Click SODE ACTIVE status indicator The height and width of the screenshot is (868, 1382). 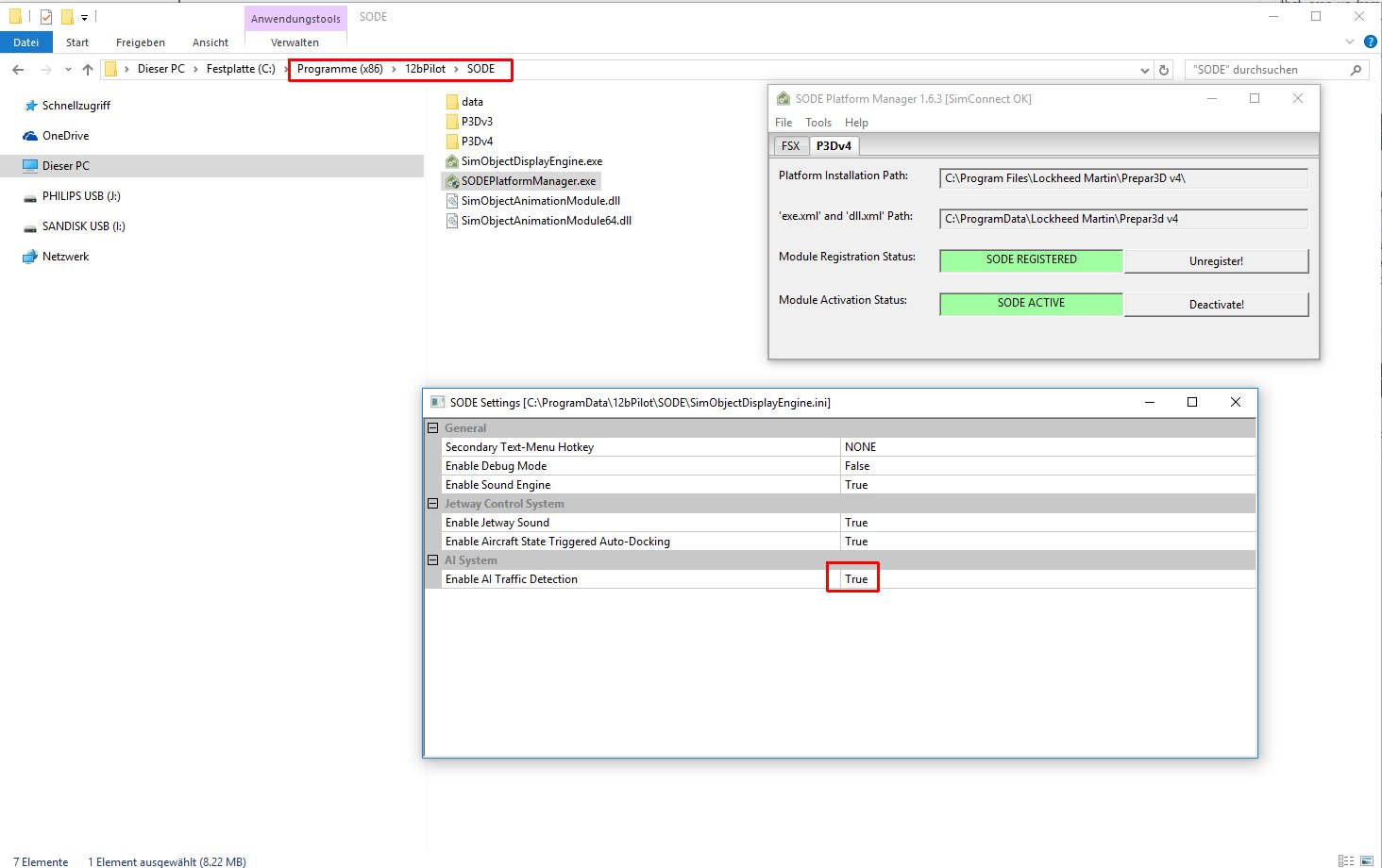(1031, 304)
